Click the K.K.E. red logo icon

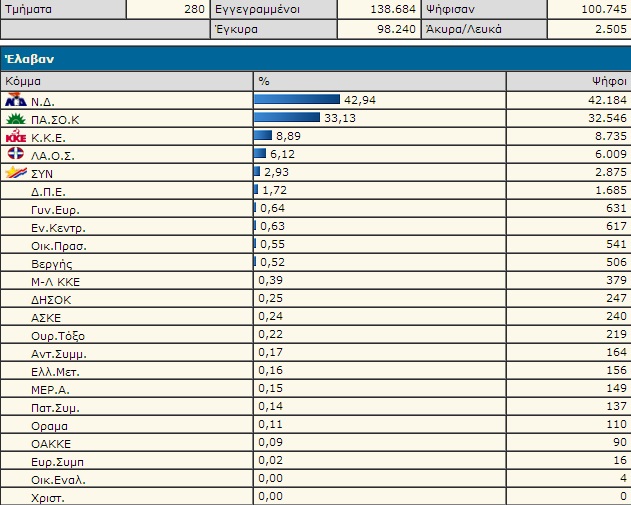click(x=16, y=136)
